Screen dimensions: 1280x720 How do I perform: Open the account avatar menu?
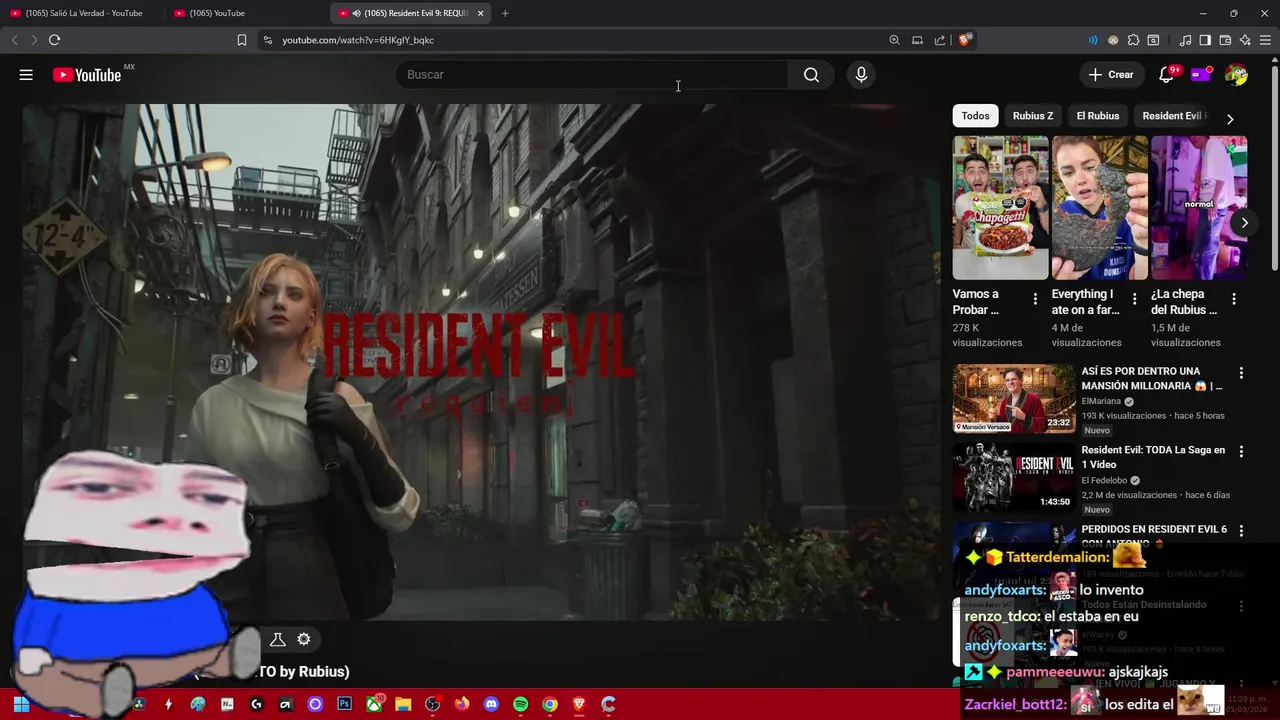pyautogui.click(x=1236, y=75)
